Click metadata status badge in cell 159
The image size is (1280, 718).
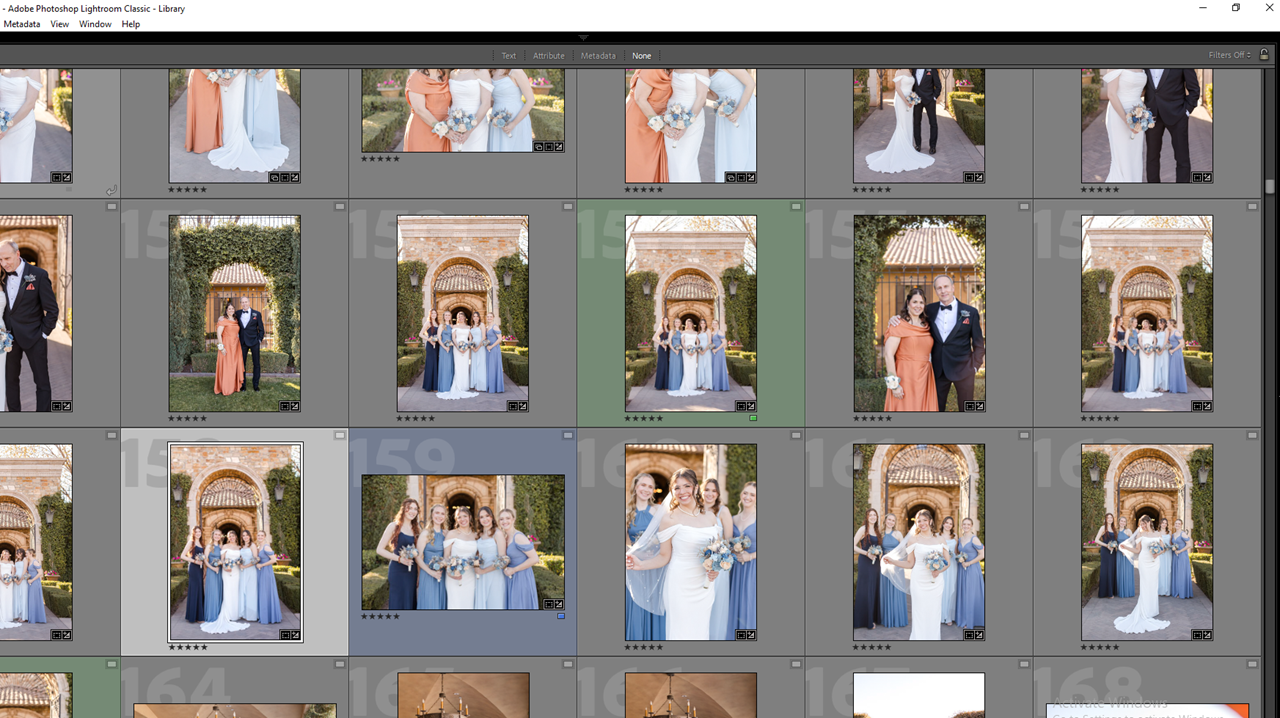tap(568, 435)
